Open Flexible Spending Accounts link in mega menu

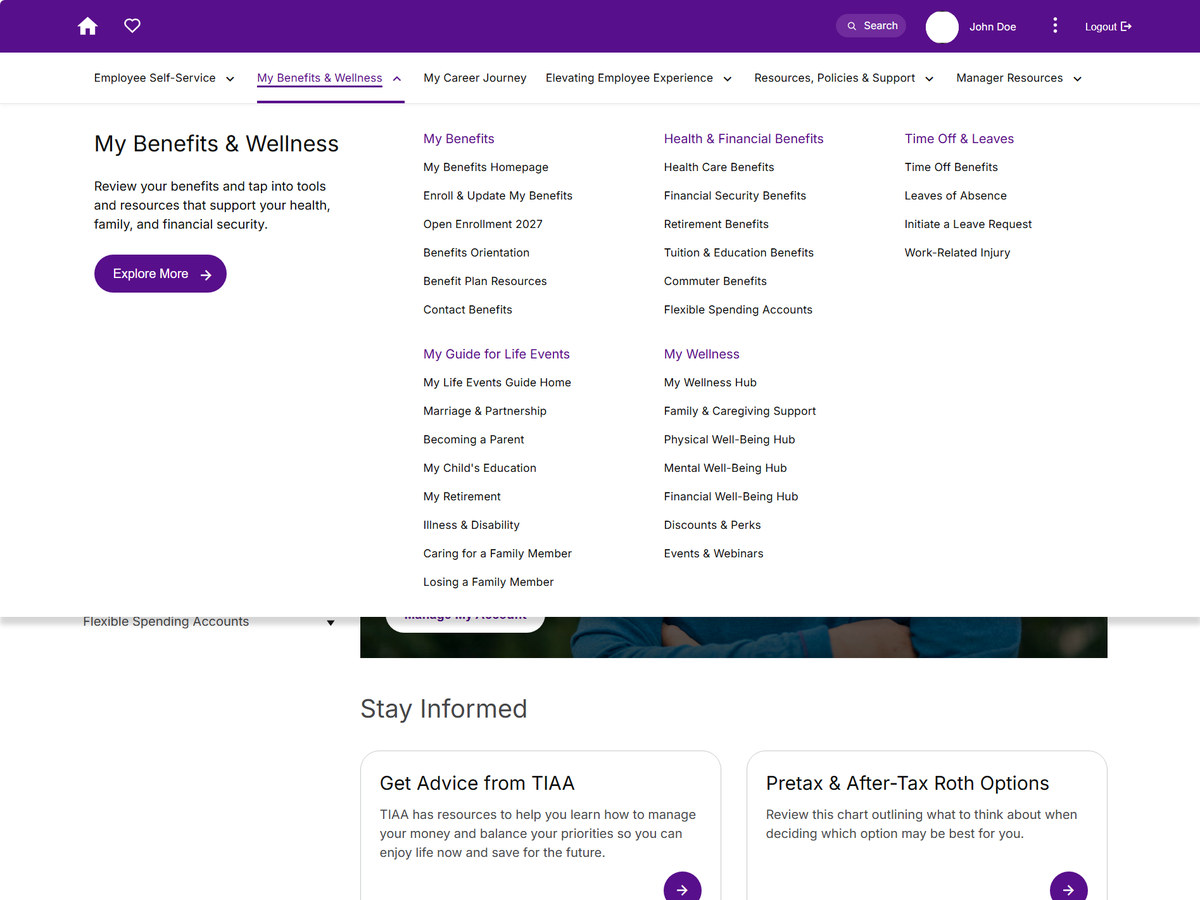point(738,310)
